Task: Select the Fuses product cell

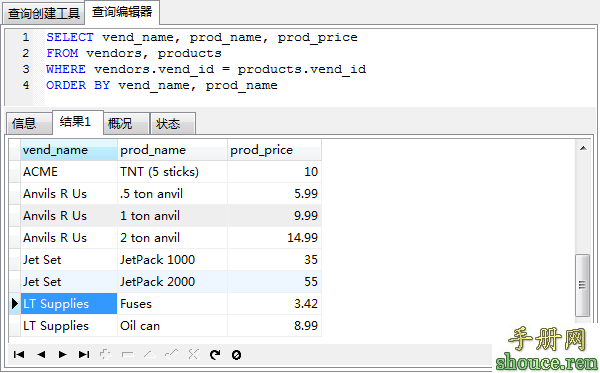Action: point(172,304)
